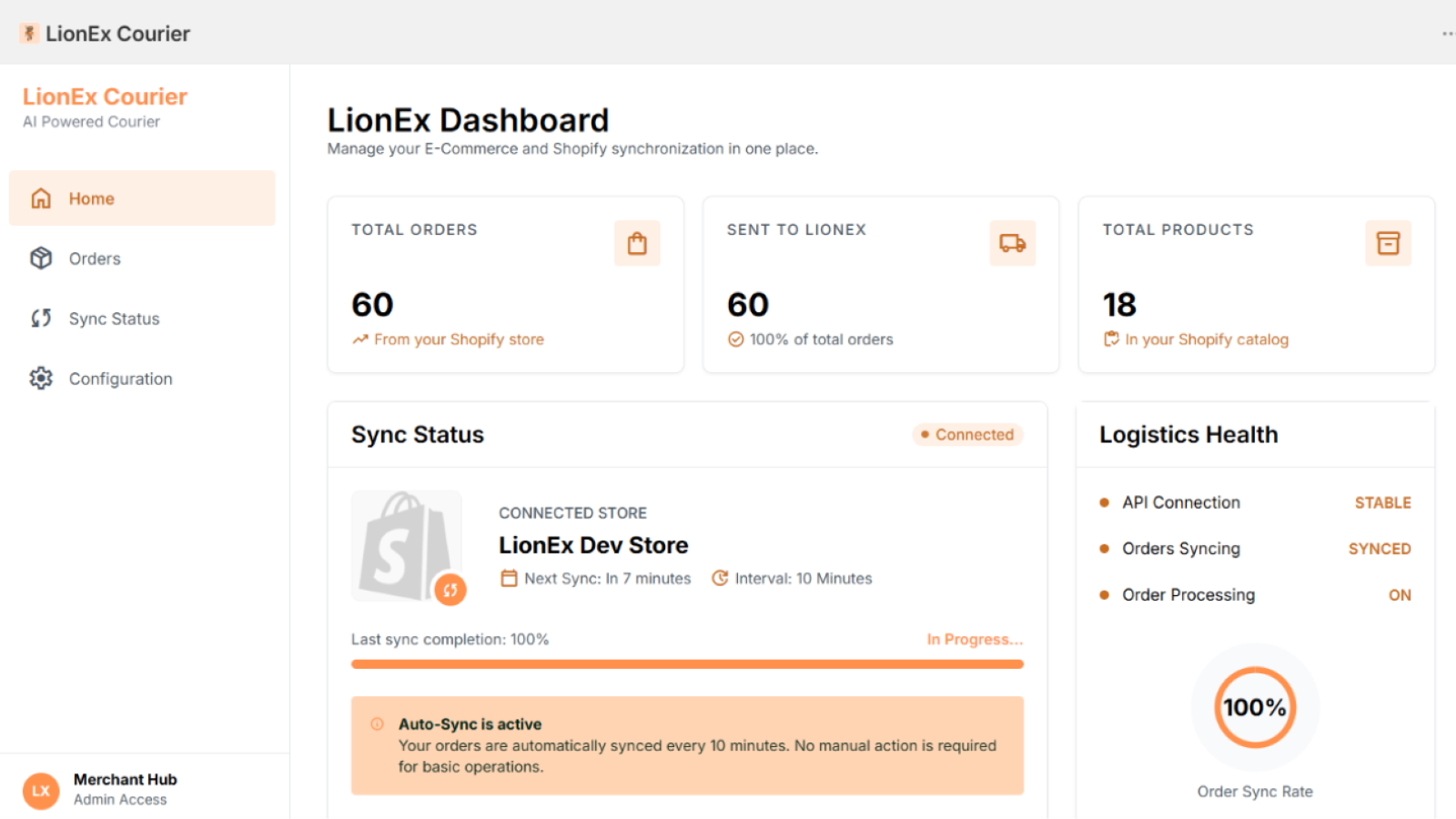Click the Shopify store logo thumbnail
The height and width of the screenshot is (819, 1456).
[x=407, y=546]
